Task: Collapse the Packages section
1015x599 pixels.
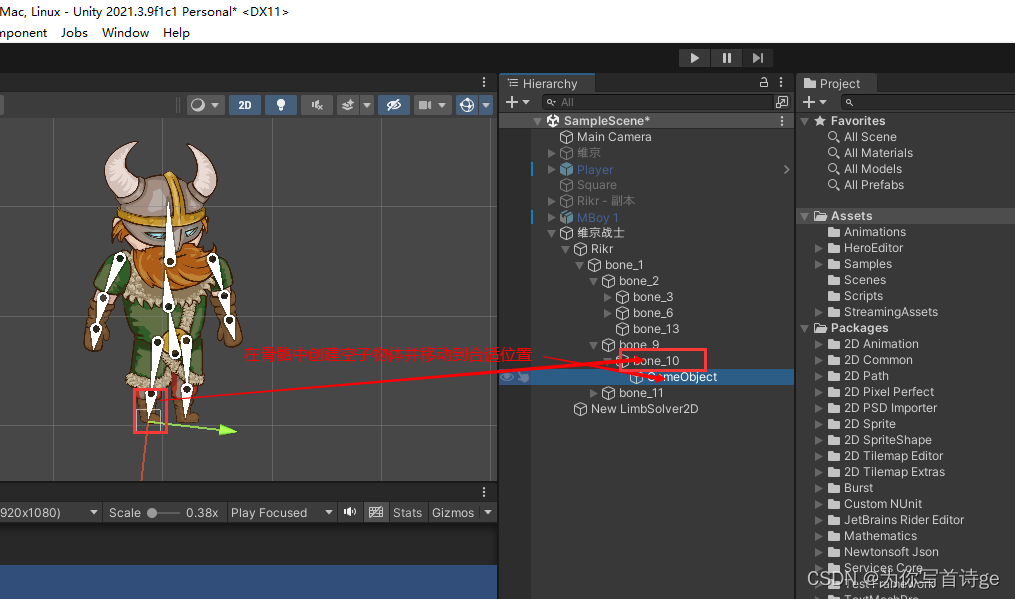Action: pos(805,328)
